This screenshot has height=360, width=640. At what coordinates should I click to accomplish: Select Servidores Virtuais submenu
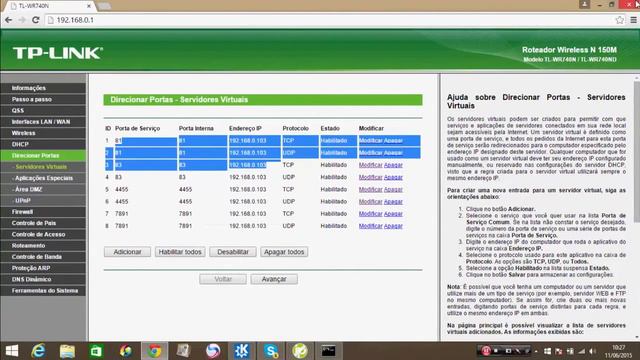point(43,167)
